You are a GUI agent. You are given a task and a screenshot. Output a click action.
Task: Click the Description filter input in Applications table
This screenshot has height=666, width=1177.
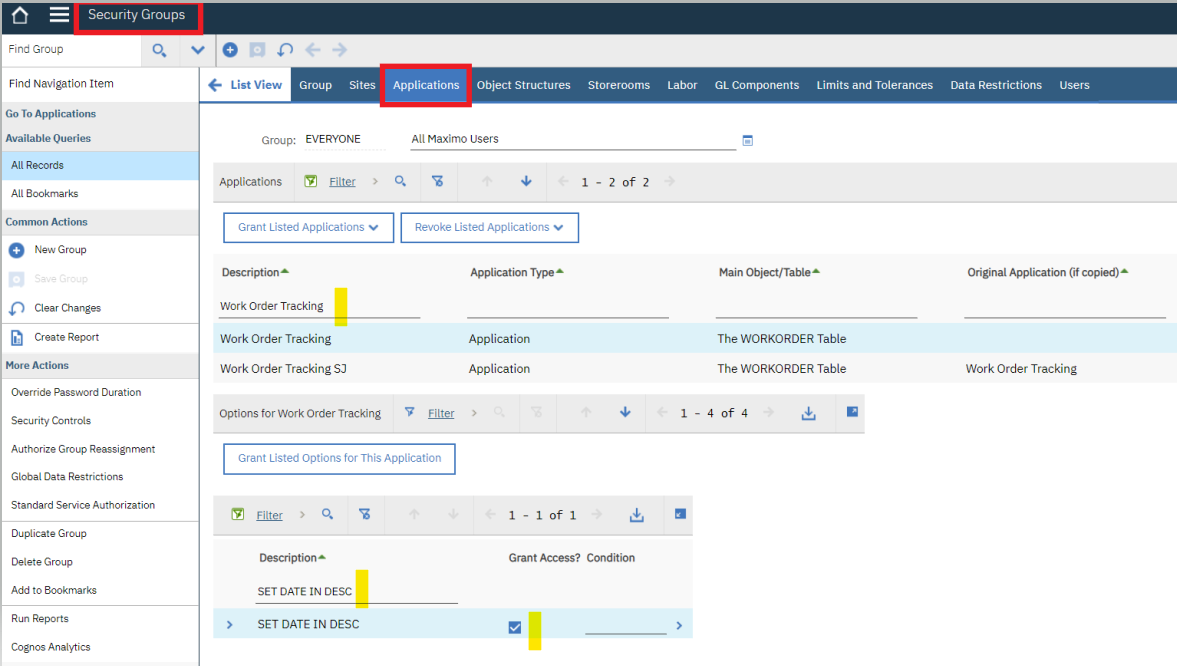coord(318,305)
